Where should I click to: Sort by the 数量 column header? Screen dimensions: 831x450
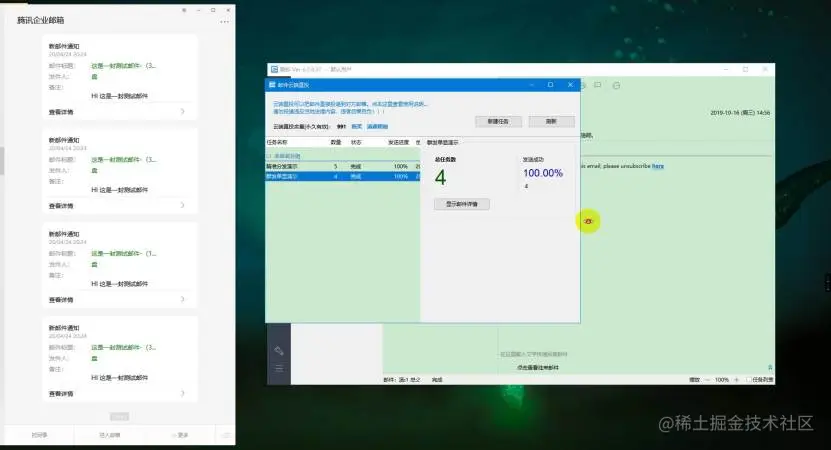click(335, 143)
